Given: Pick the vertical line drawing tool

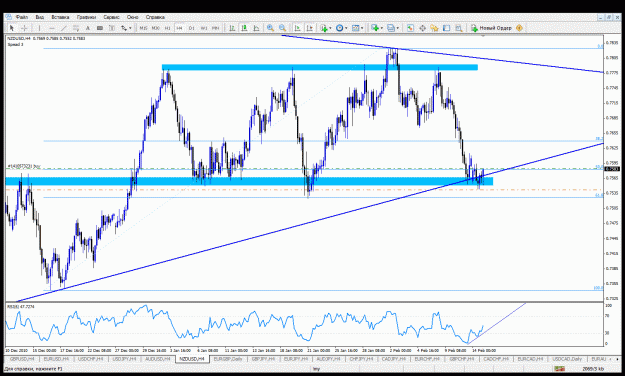Looking at the screenshot, I should point(39,28).
